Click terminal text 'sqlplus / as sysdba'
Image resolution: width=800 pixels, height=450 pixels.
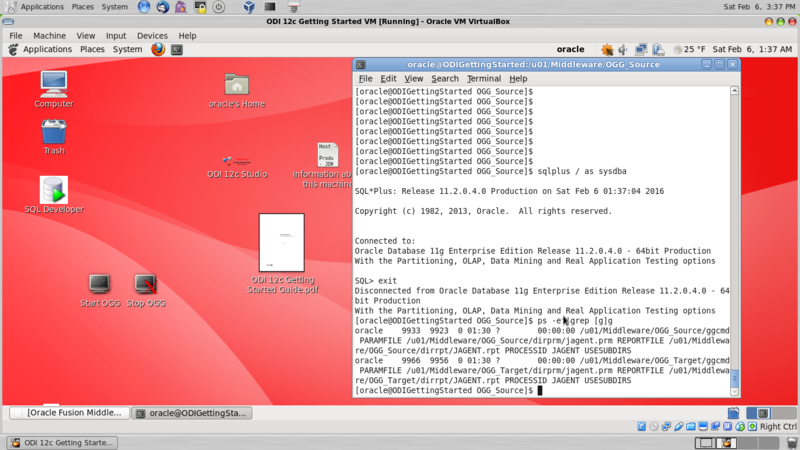point(582,171)
